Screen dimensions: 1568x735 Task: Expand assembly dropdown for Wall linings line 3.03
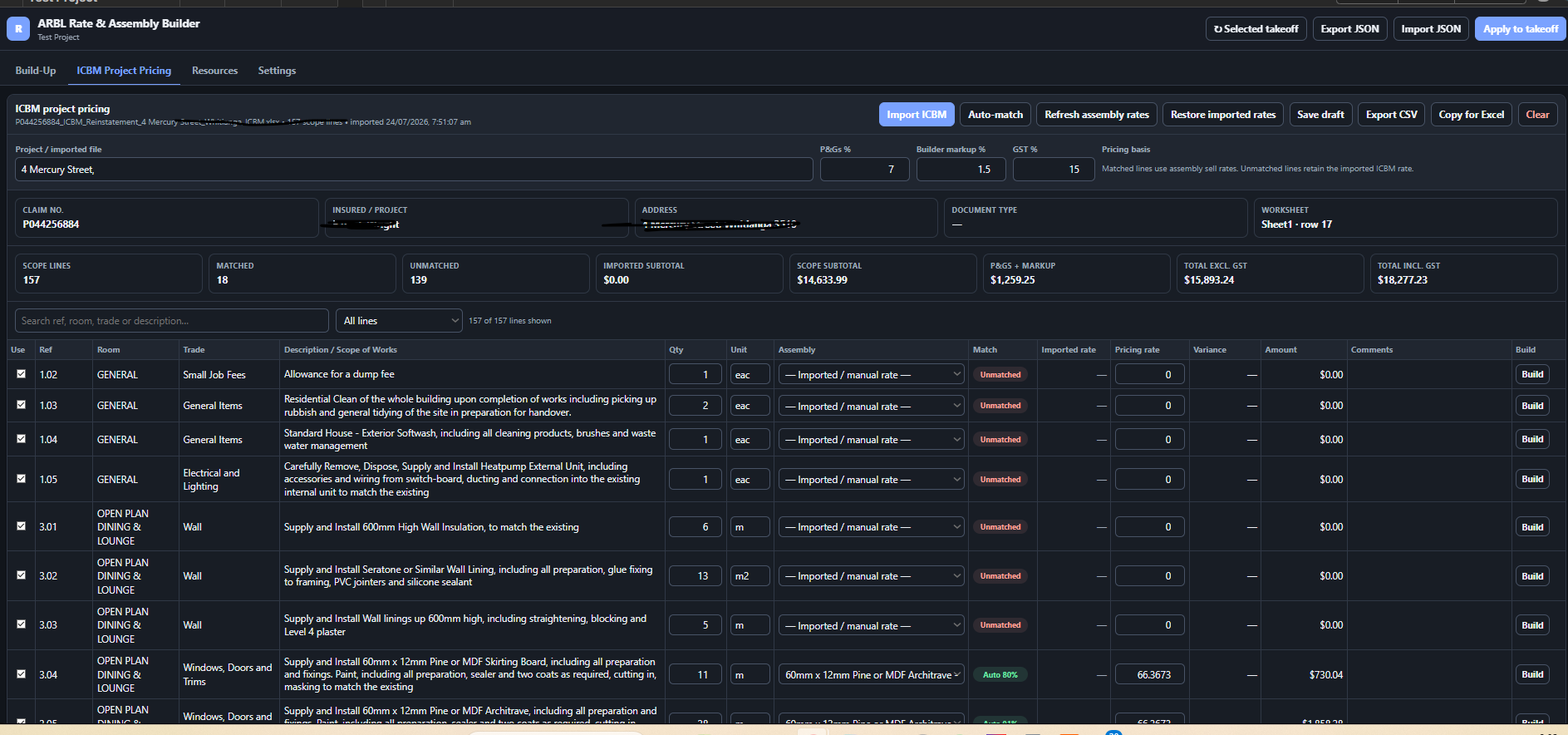(x=871, y=626)
